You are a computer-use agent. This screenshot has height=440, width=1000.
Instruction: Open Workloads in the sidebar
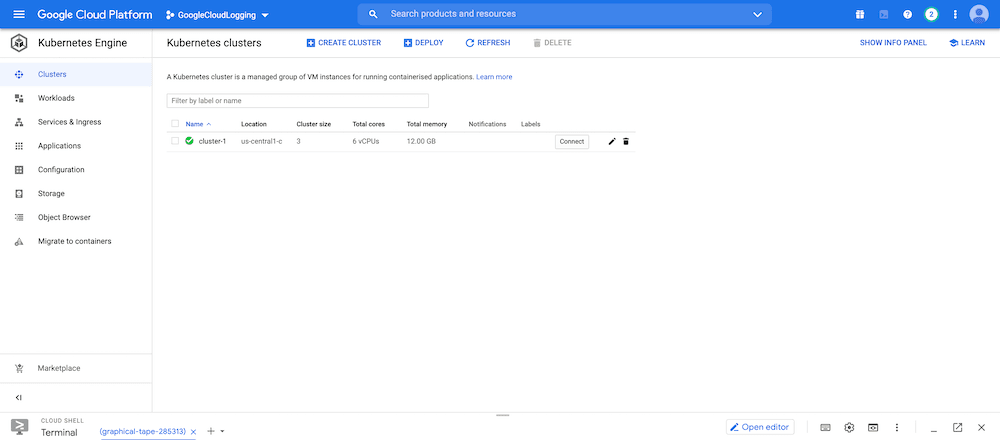[x=56, y=98]
